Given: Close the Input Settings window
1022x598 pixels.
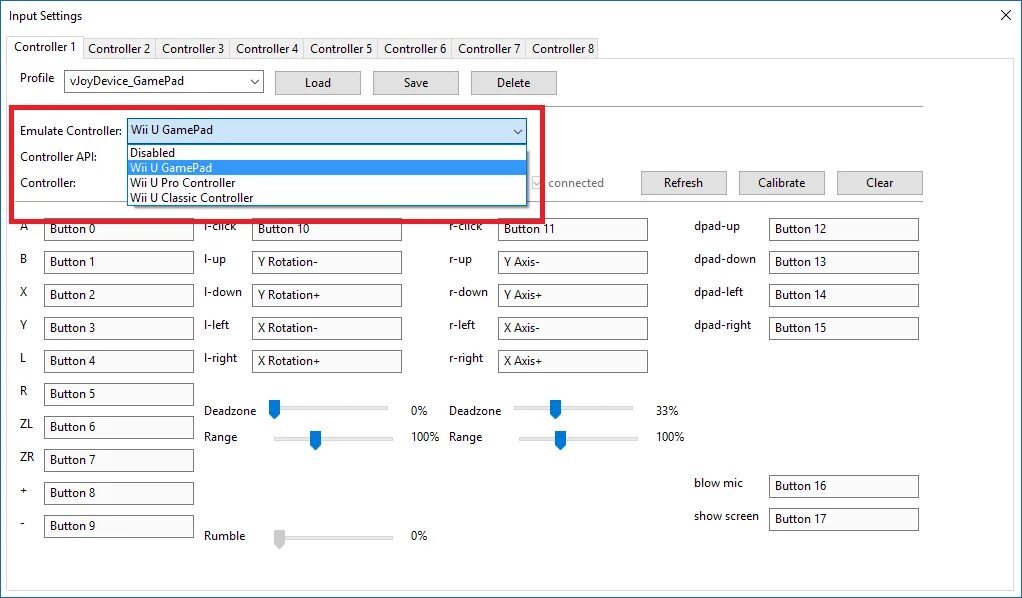Looking at the screenshot, I should click(1006, 15).
